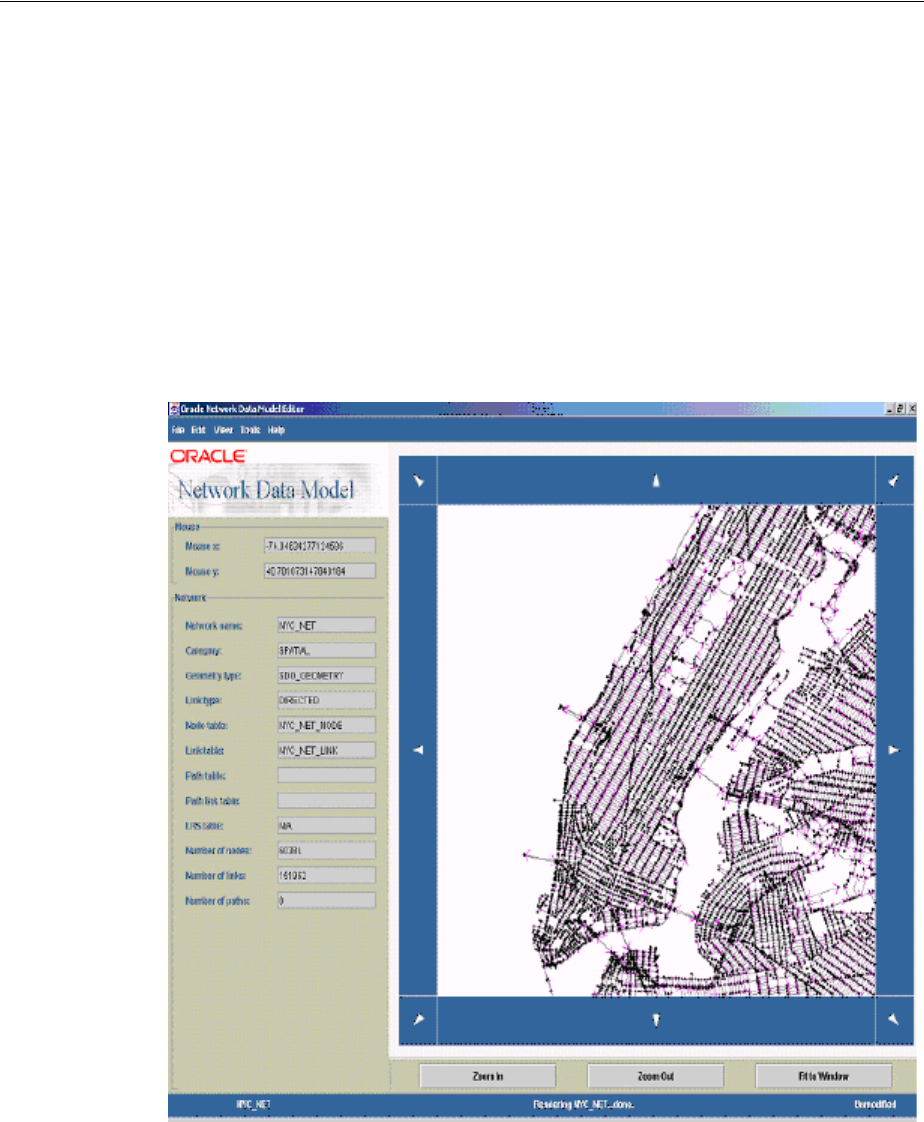This screenshot has height=1122, width=924.
Task: Click the Node table field NYC_NET_NODE
Action: click(326, 726)
